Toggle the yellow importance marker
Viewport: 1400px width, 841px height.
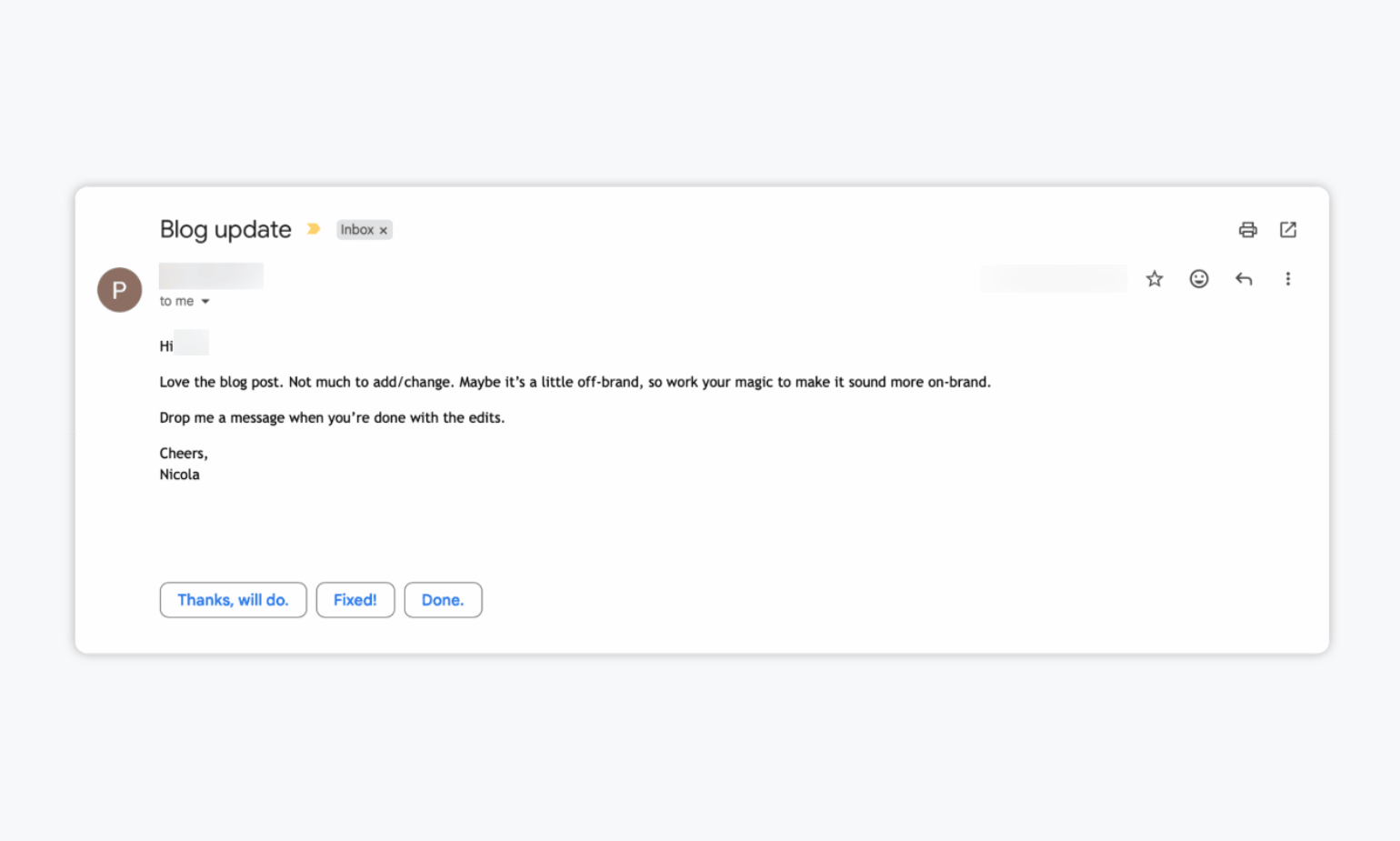coord(314,229)
